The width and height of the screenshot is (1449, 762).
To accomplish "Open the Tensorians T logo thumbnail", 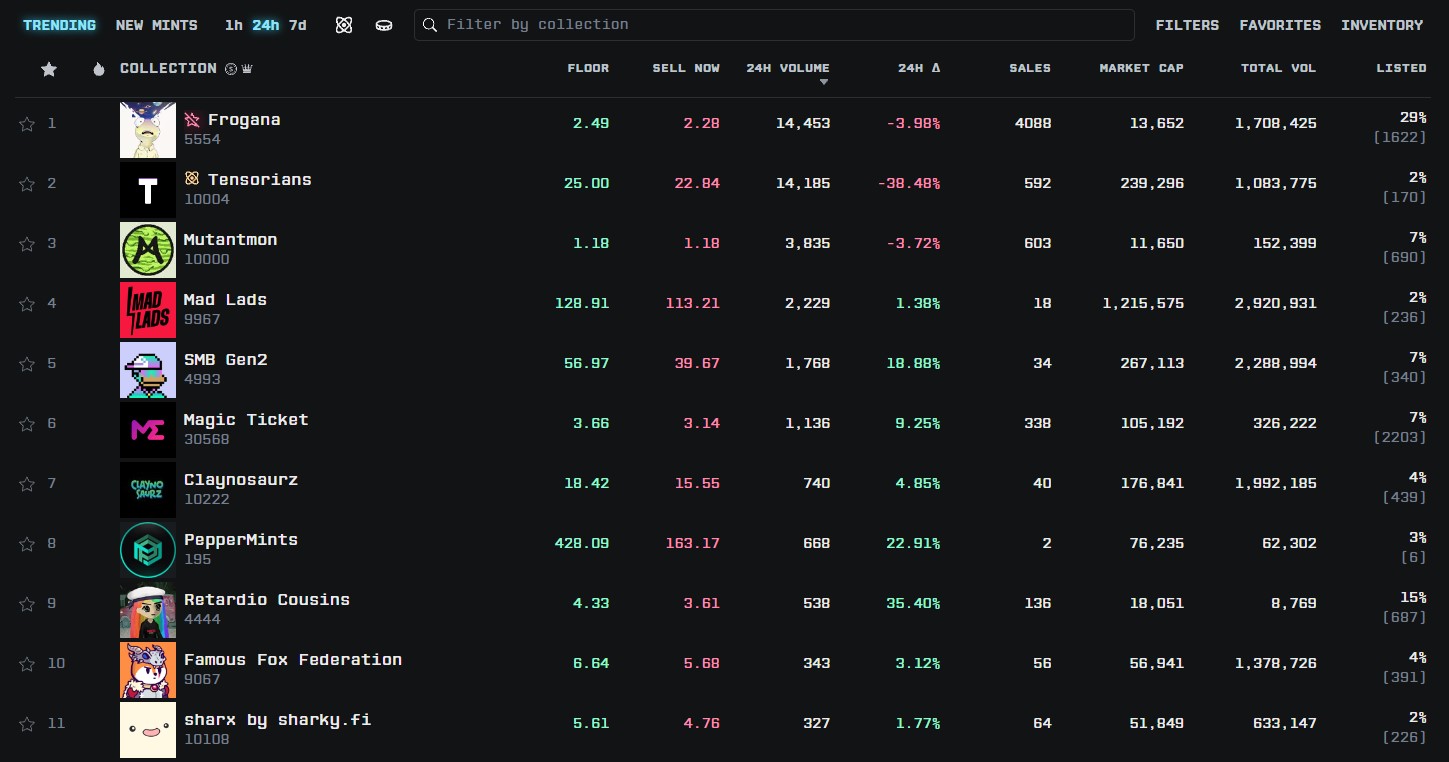I will tap(148, 190).
